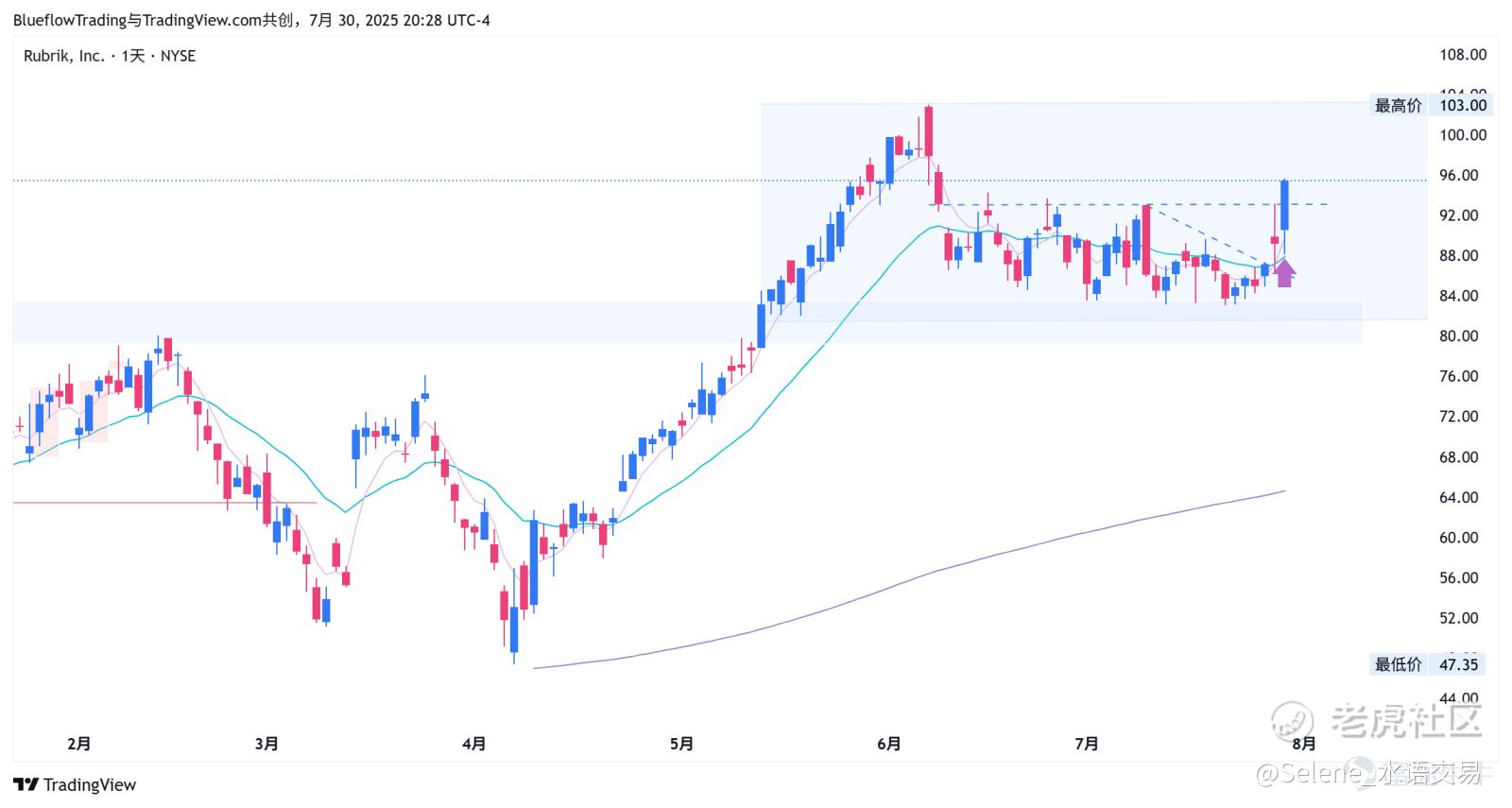Click the 60.00 price axis label
The image size is (1512, 808).
1459,538
